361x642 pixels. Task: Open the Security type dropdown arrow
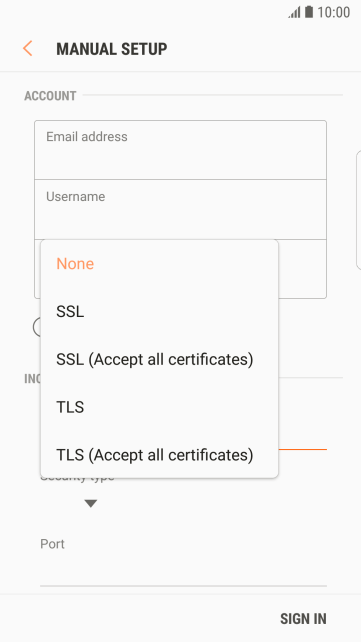coord(90,504)
